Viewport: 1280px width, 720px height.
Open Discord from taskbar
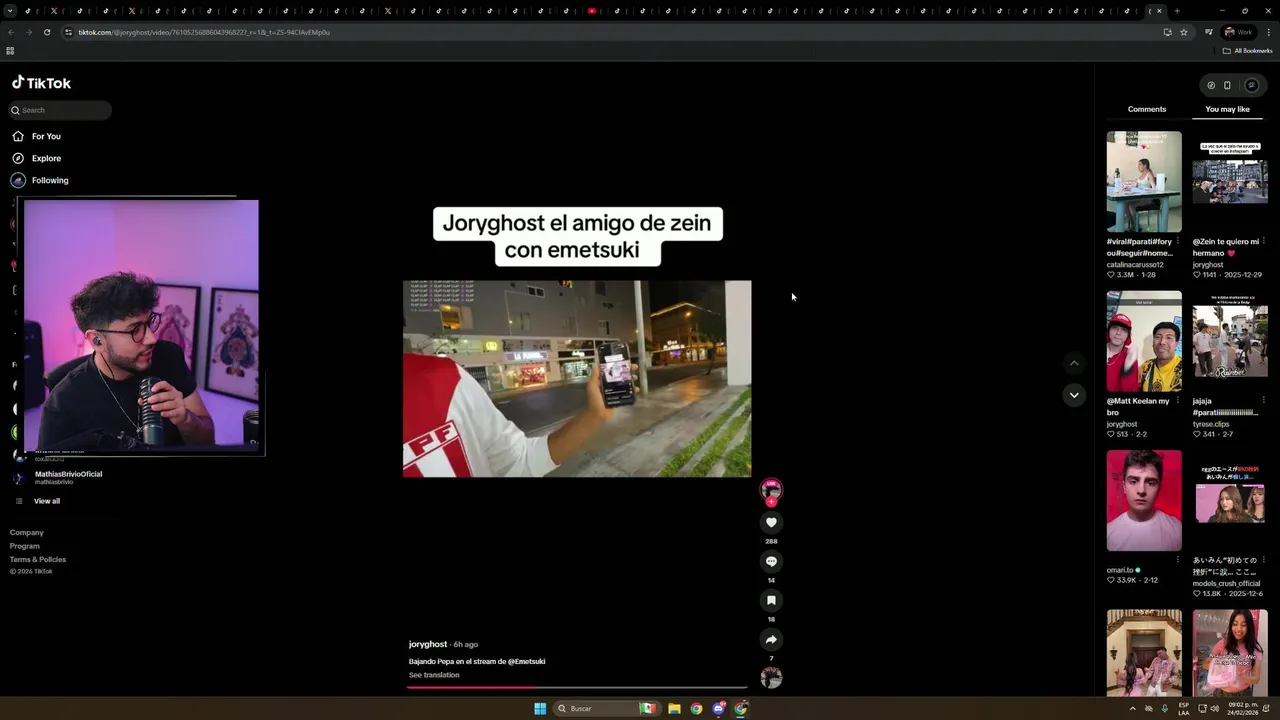(x=718, y=708)
